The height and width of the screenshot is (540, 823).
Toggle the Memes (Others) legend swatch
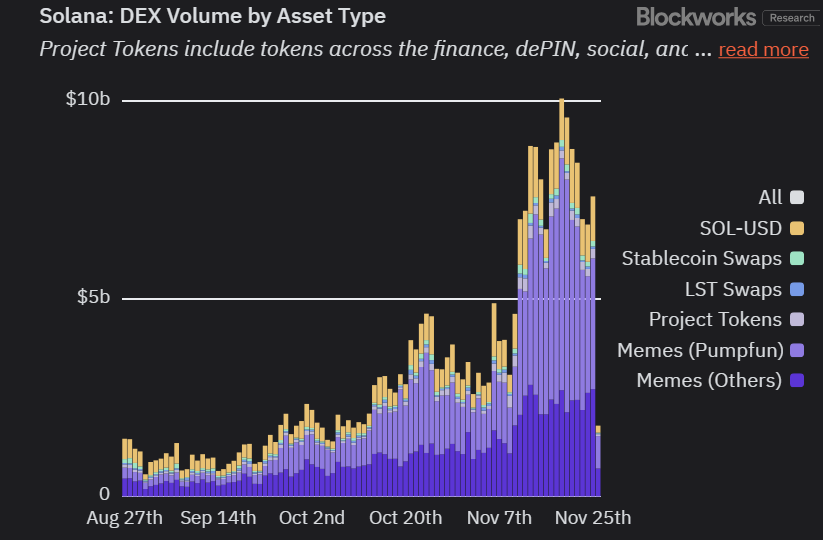(x=797, y=380)
